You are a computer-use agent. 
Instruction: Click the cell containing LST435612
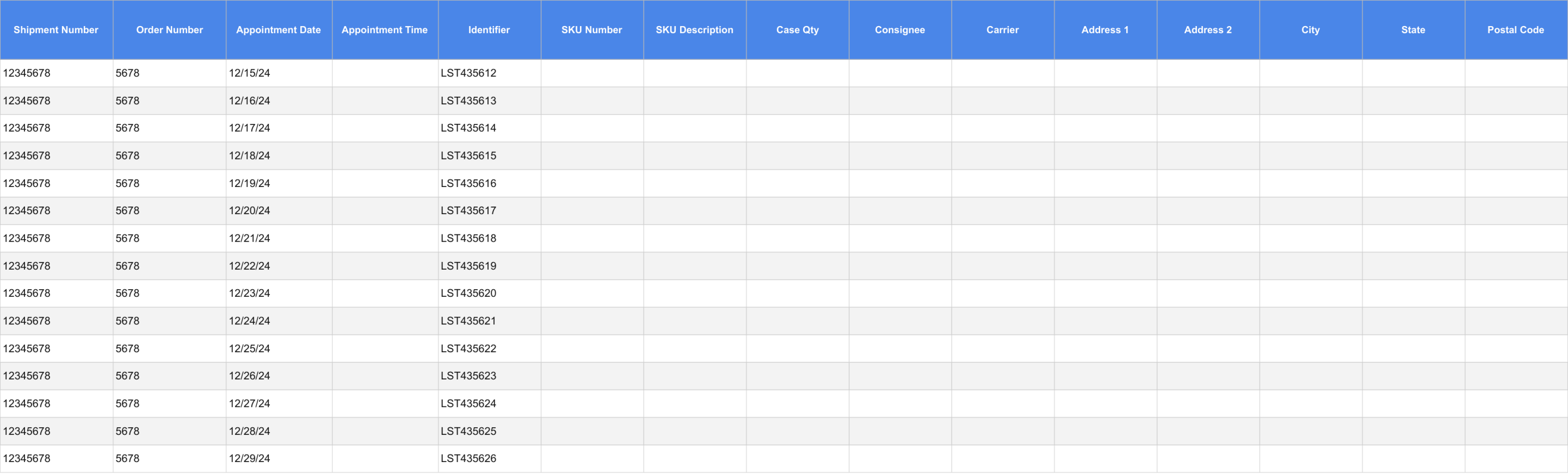(x=469, y=73)
